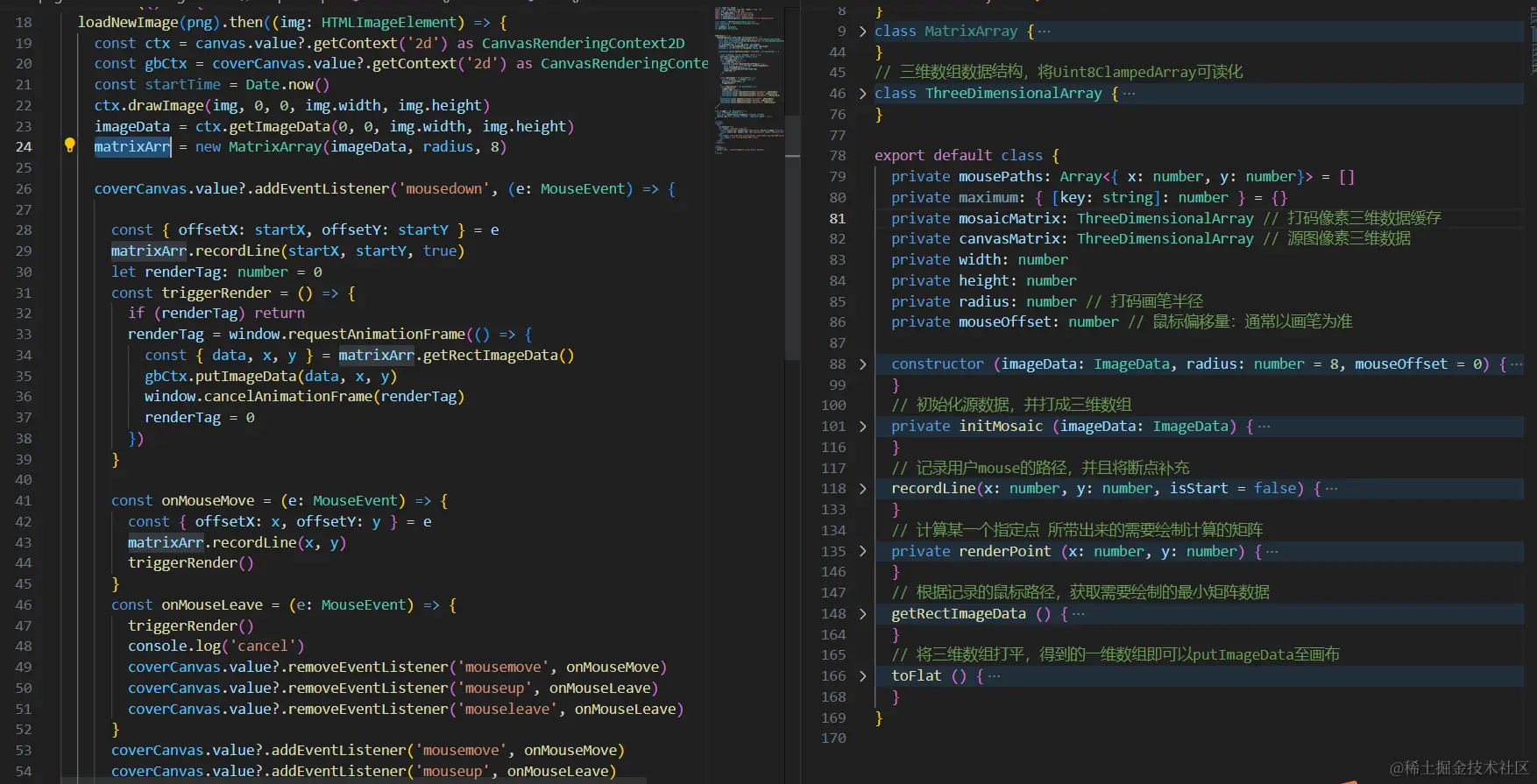Expand the folded ThreeDimensionalArray class
1537x784 pixels.
862,94
